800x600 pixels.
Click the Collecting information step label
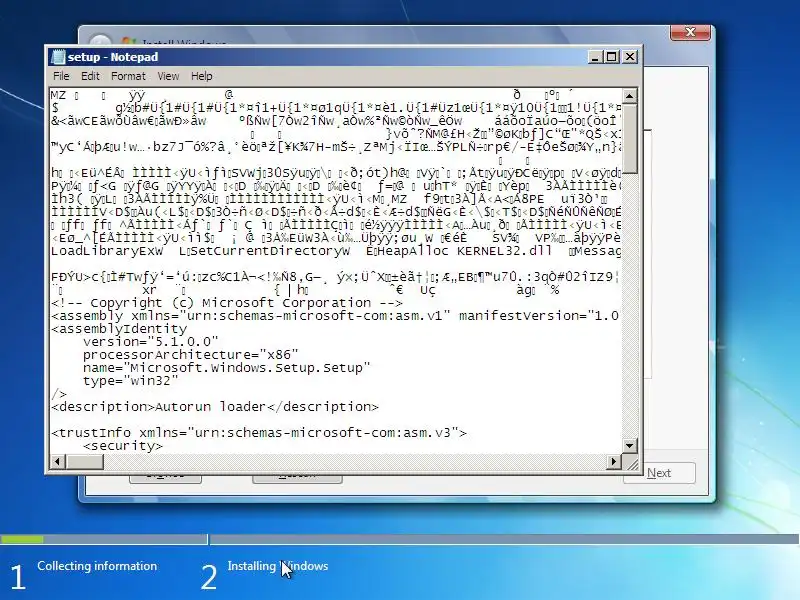tap(97, 566)
